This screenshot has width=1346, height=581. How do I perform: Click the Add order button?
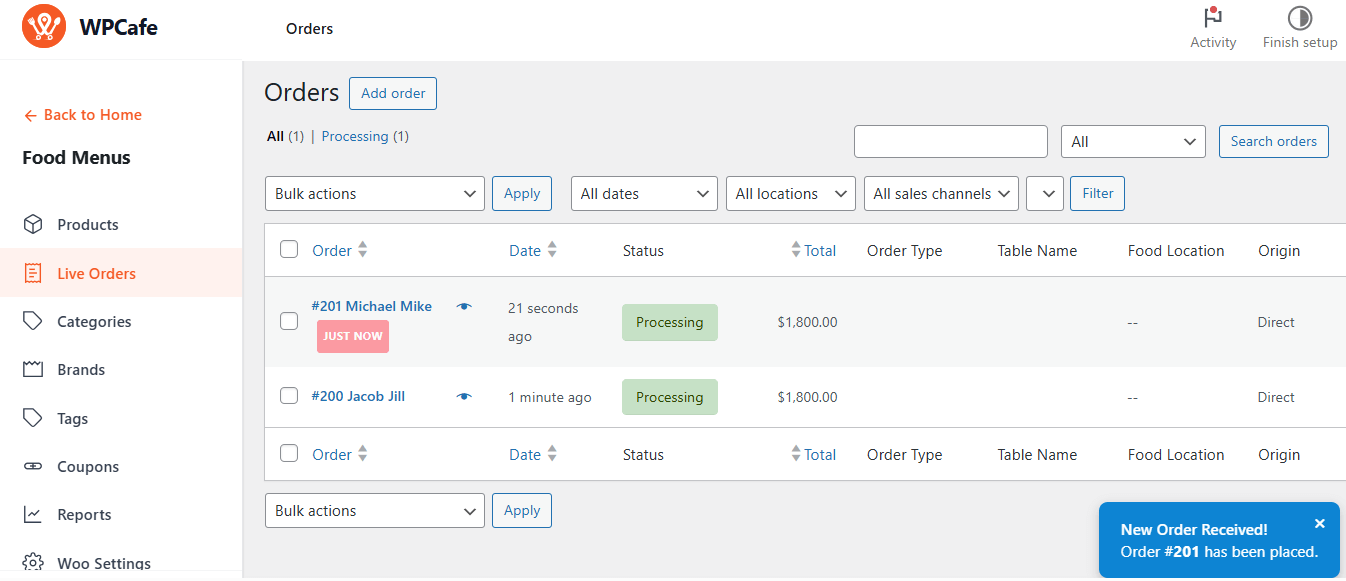click(x=393, y=93)
